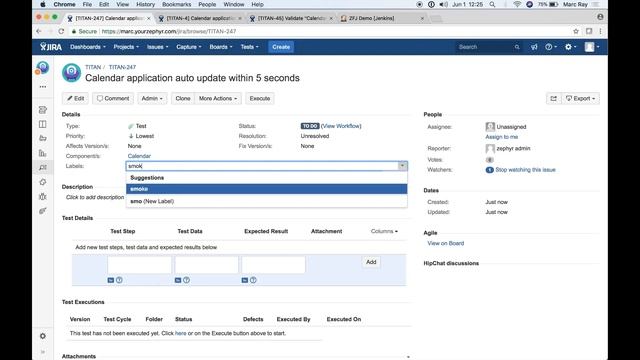Expand the Admin dropdown button

pos(152,98)
